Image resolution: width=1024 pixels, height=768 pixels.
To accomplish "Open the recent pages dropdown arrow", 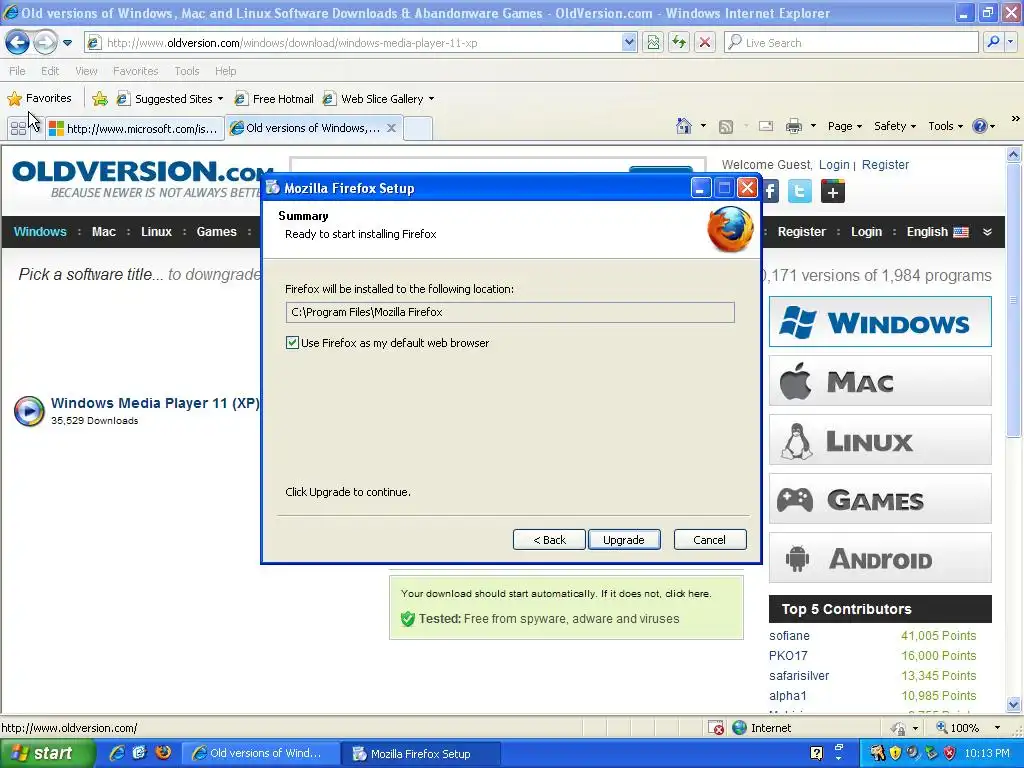I will [x=67, y=43].
